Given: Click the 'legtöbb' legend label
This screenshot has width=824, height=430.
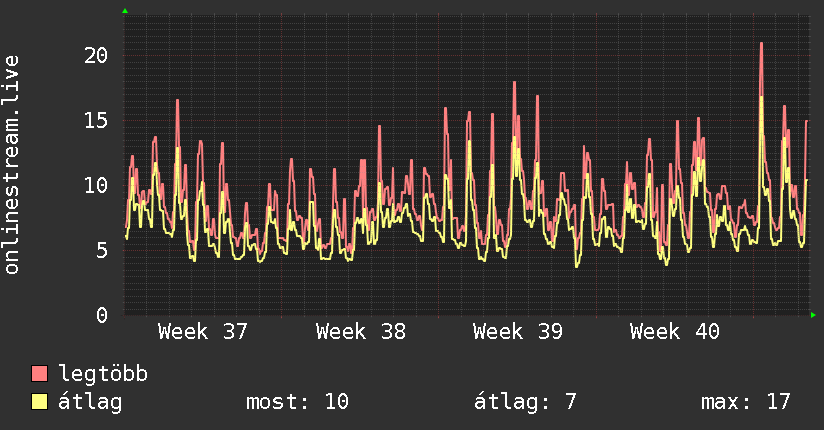Looking at the screenshot, I should tap(103, 373).
